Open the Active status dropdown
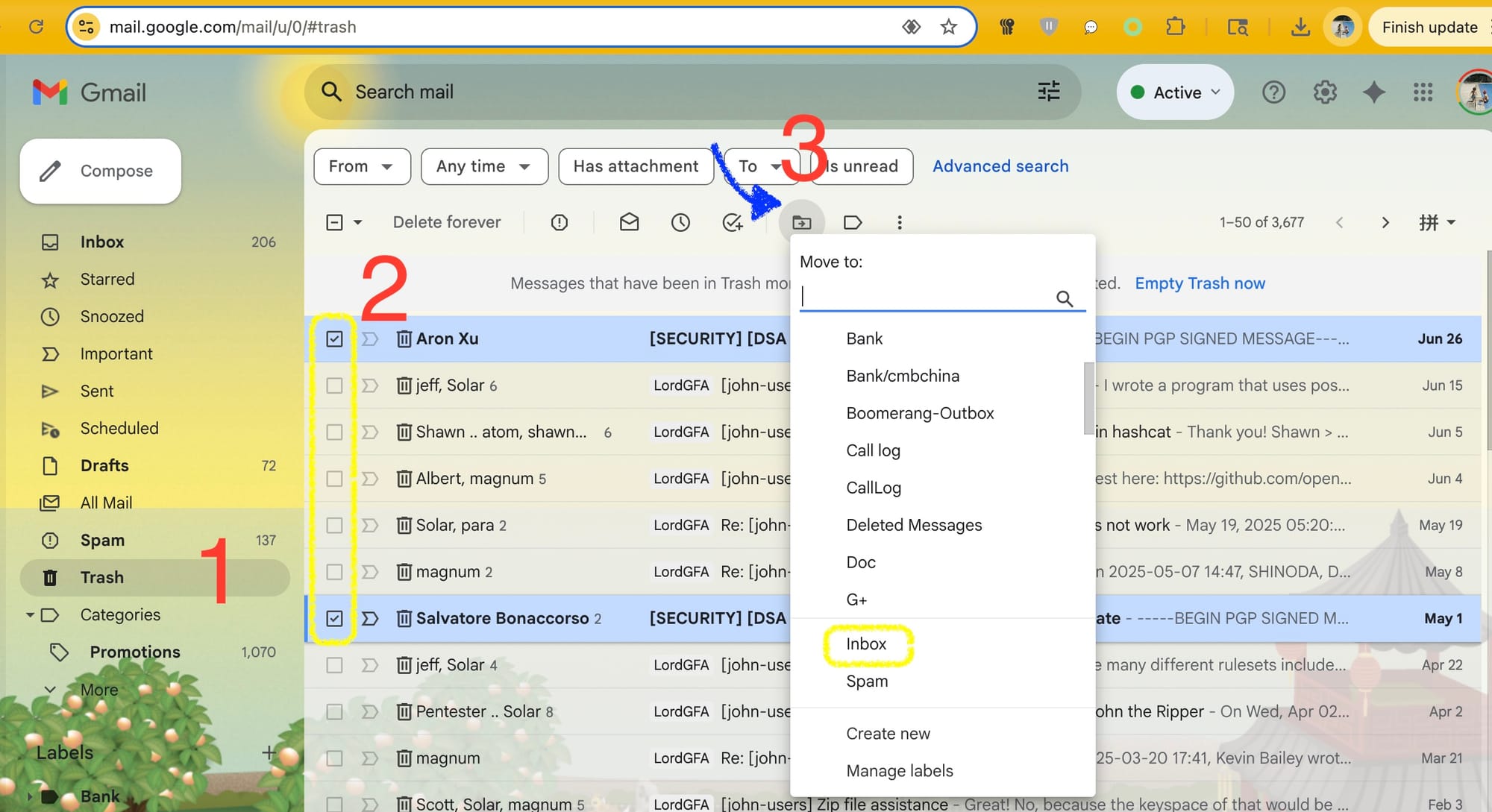This screenshot has height=812, width=1492. [x=1175, y=92]
